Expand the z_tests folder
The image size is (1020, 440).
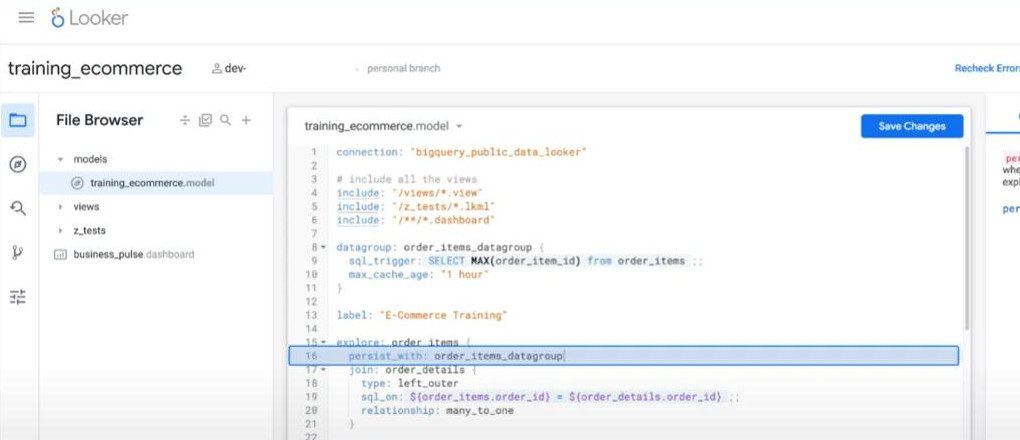[x=60, y=231]
